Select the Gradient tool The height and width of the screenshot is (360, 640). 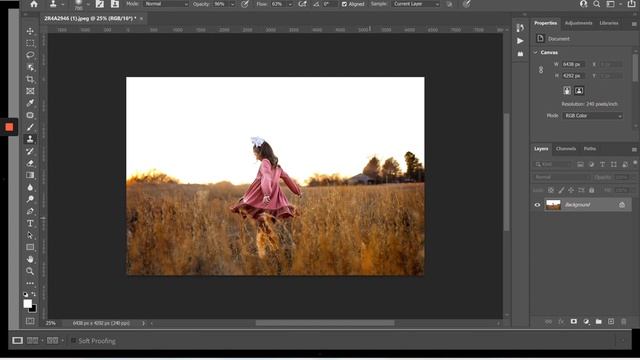point(30,175)
